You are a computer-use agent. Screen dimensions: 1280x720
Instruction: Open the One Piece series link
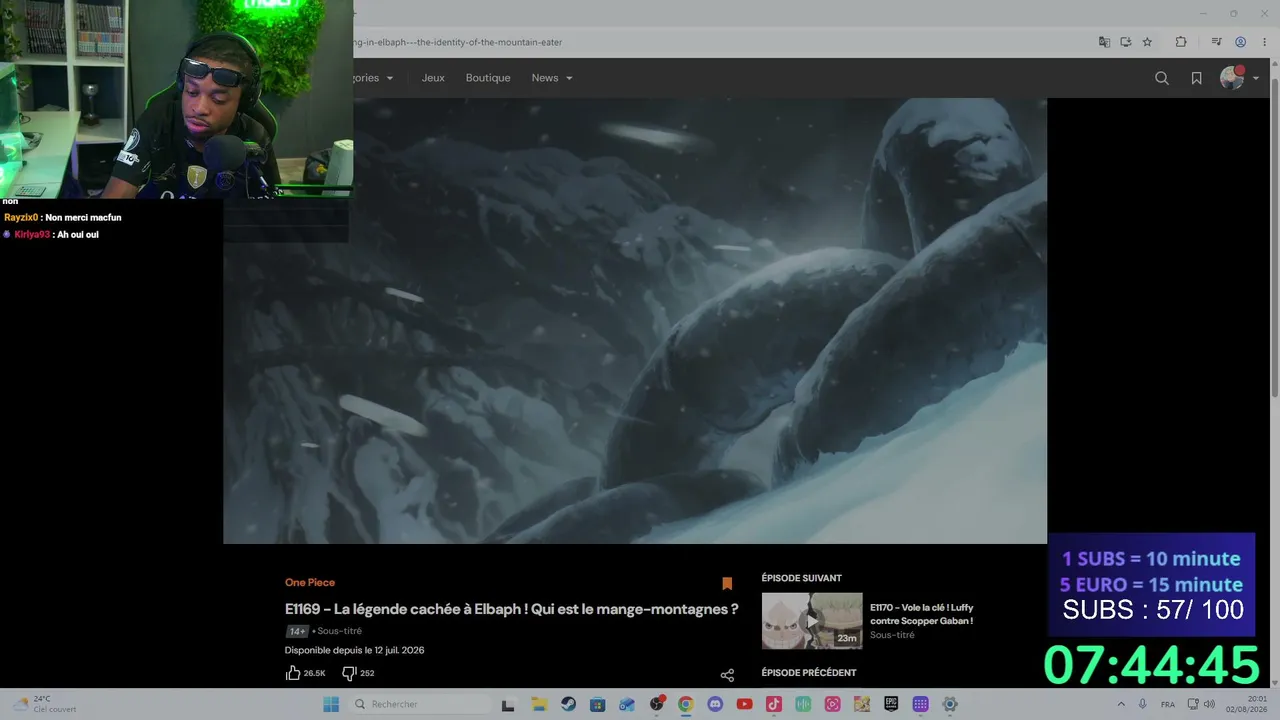pyautogui.click(x=310, y=582)
